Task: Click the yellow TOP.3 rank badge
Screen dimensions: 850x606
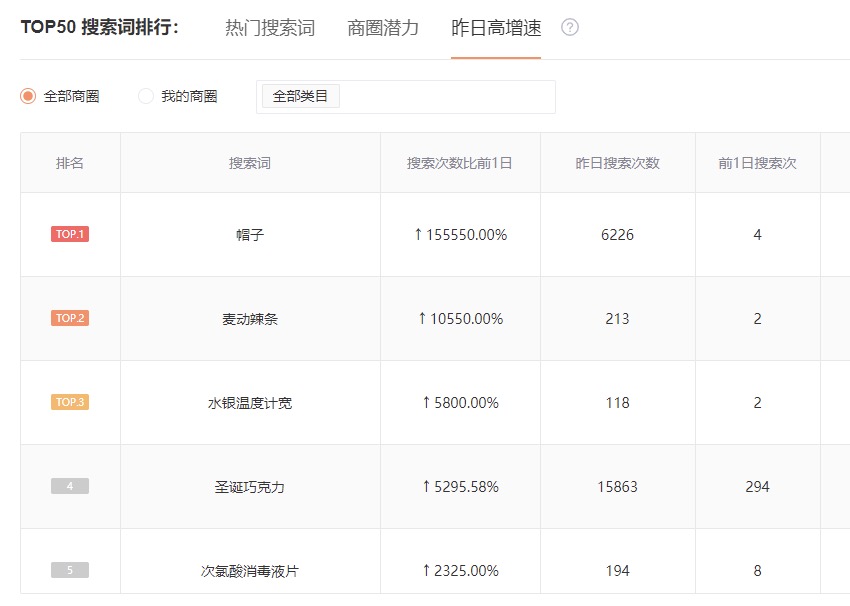Action: coord(70,402)
